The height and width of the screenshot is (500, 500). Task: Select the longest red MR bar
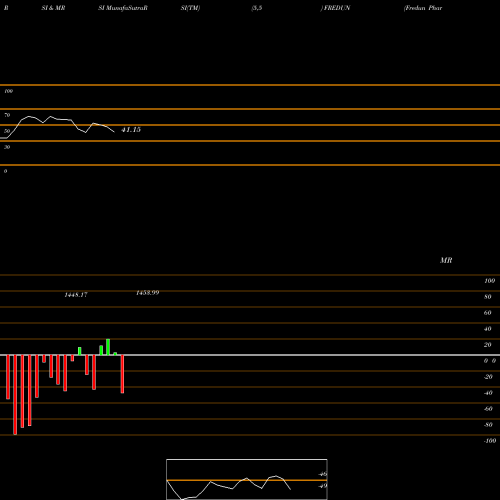pyautogui.click(x=15, y=395)
